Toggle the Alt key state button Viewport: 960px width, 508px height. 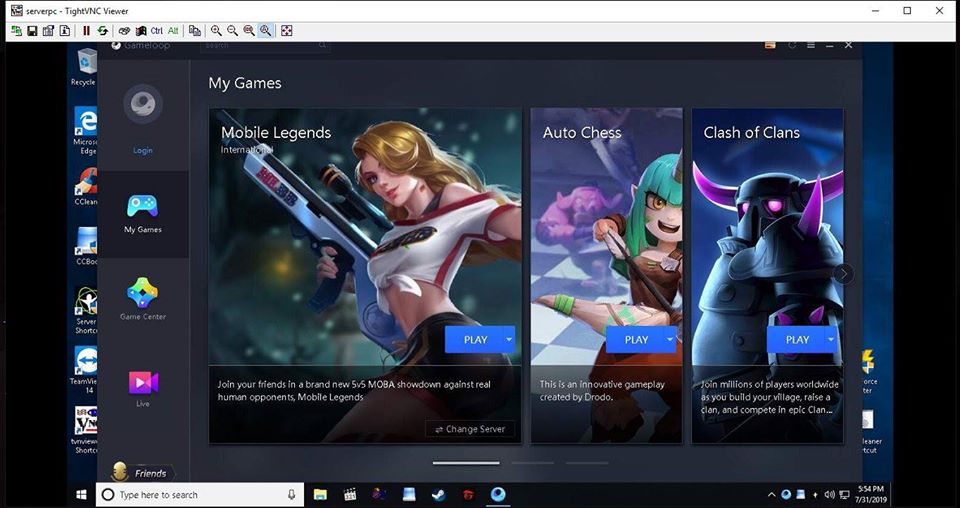point(173,31)
